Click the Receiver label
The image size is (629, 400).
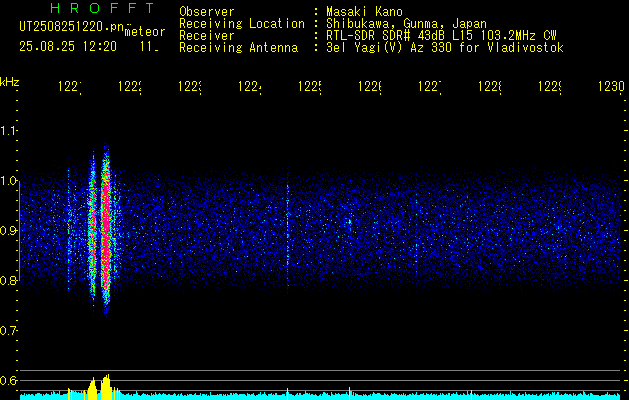point(207,36)
